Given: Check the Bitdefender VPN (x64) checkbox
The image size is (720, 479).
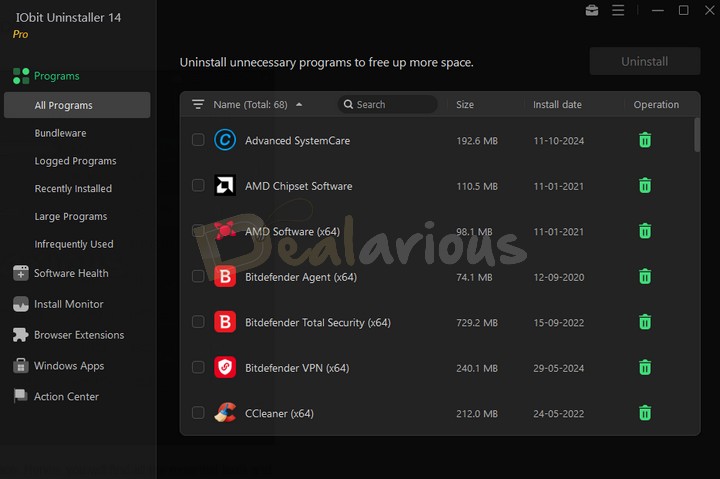Looking at the screenshot, I should pyautogui.click(x=198, y=367).
